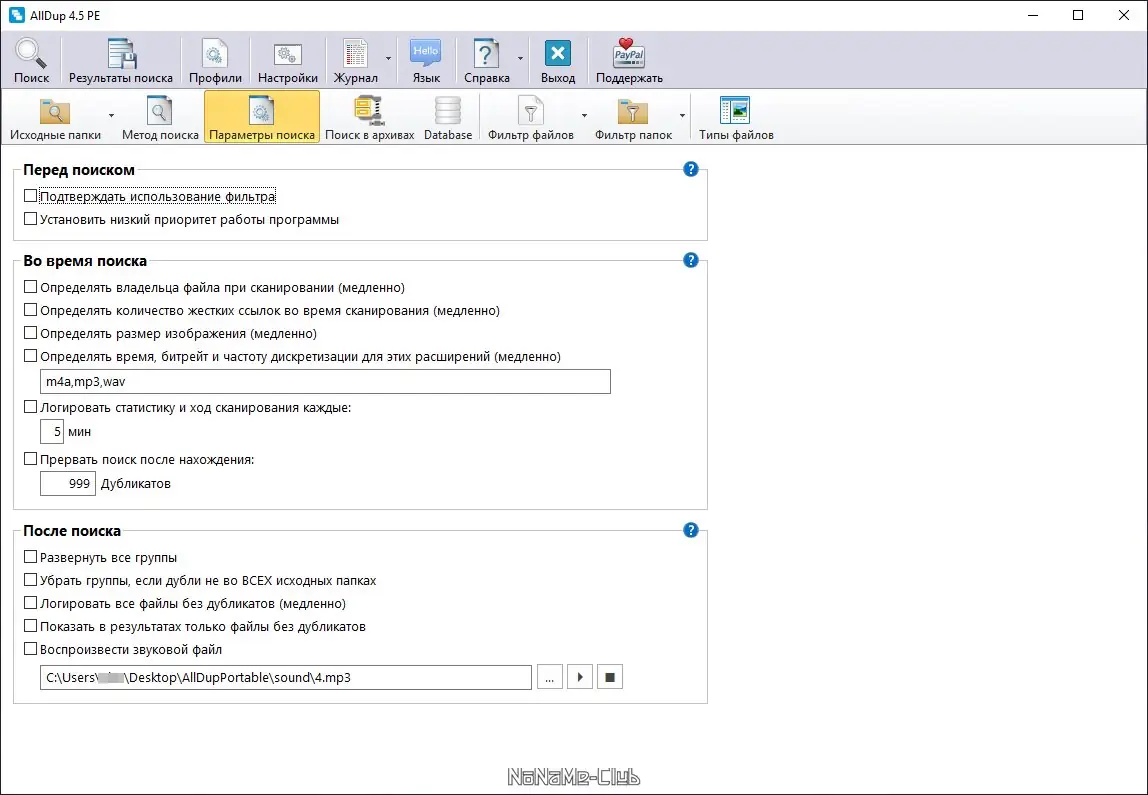Select the Параметры поиска section
Screen dimensions: 1148x795
click(x=262, y=117)
